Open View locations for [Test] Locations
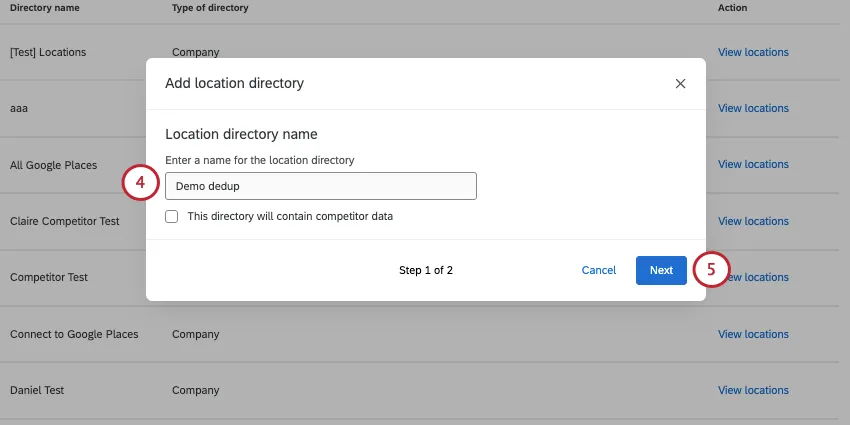 click(753, 52)
